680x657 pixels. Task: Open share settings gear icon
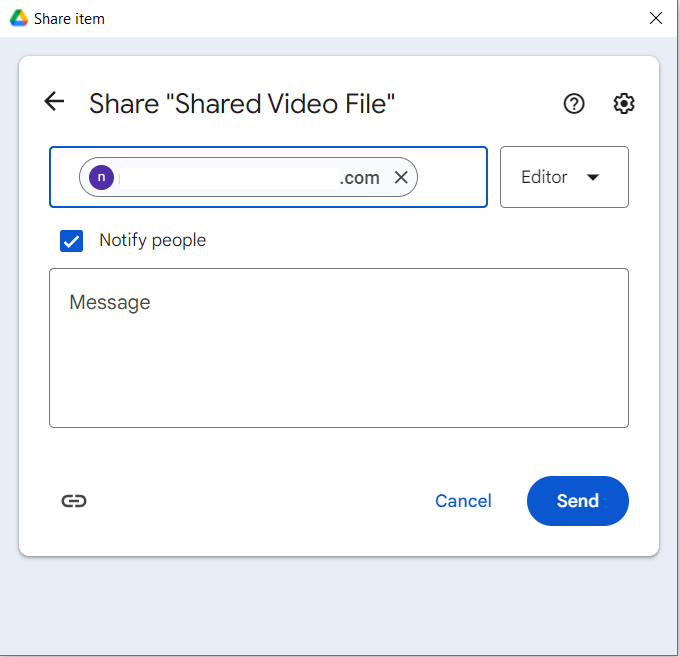click(x=624, y=103)
